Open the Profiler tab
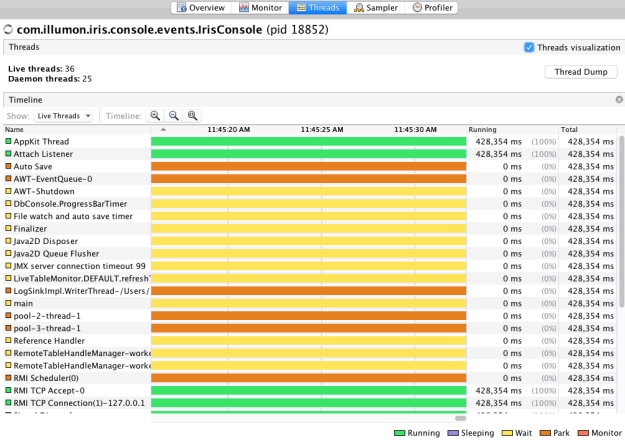Screen dimensions: 625x442 [436, 7]
